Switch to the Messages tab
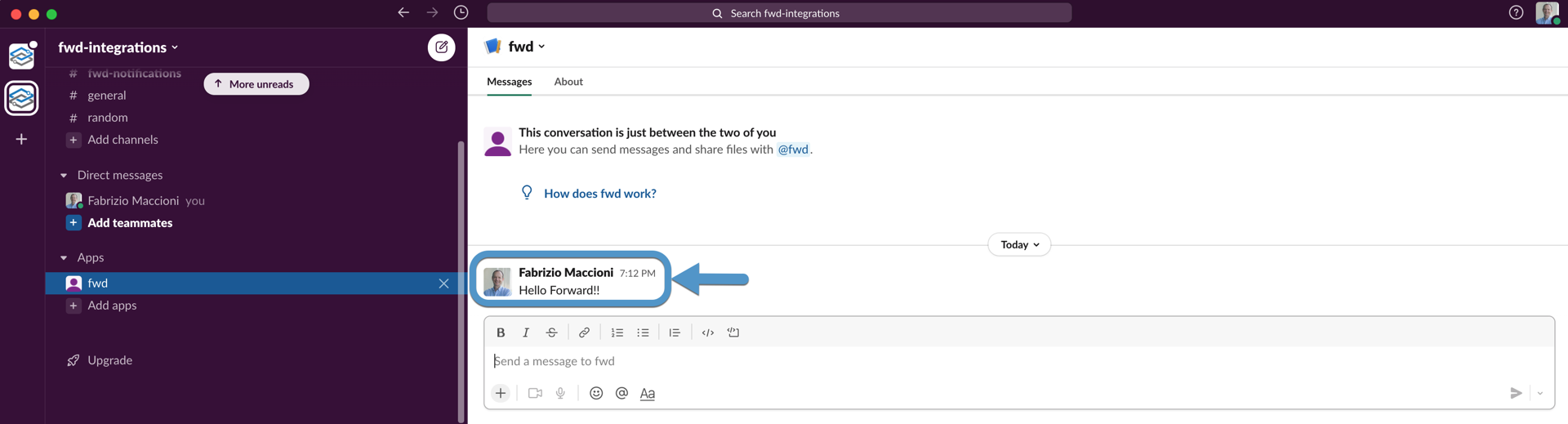Viewport: 1568px width, 424px height. click(509, 82)
